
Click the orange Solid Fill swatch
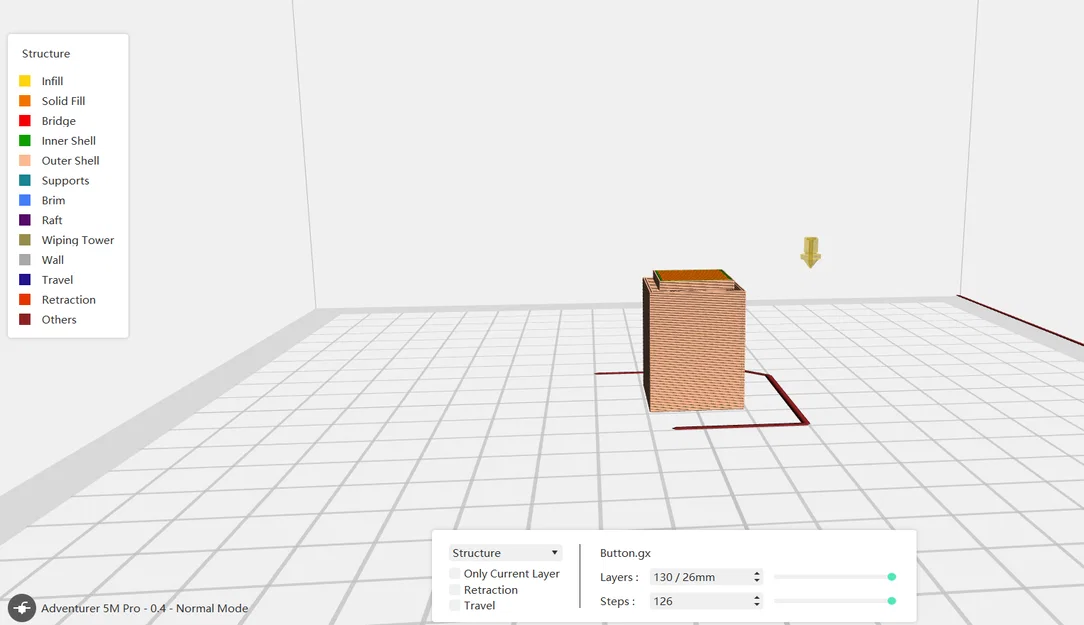coord(25,101)
